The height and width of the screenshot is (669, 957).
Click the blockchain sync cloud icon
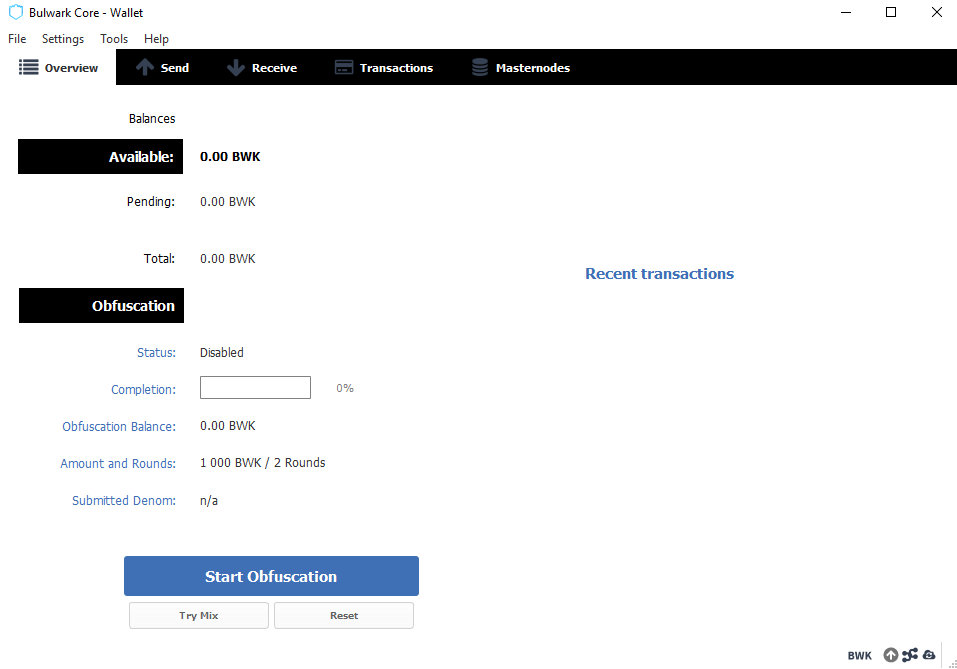[927, 654]
